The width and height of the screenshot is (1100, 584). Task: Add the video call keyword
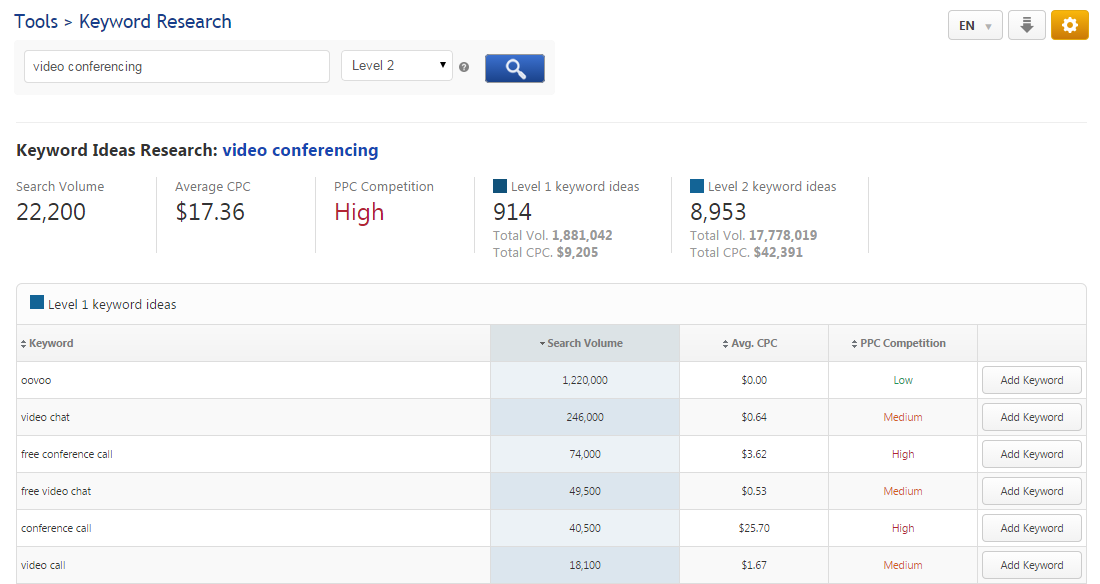coord(1031,565)
